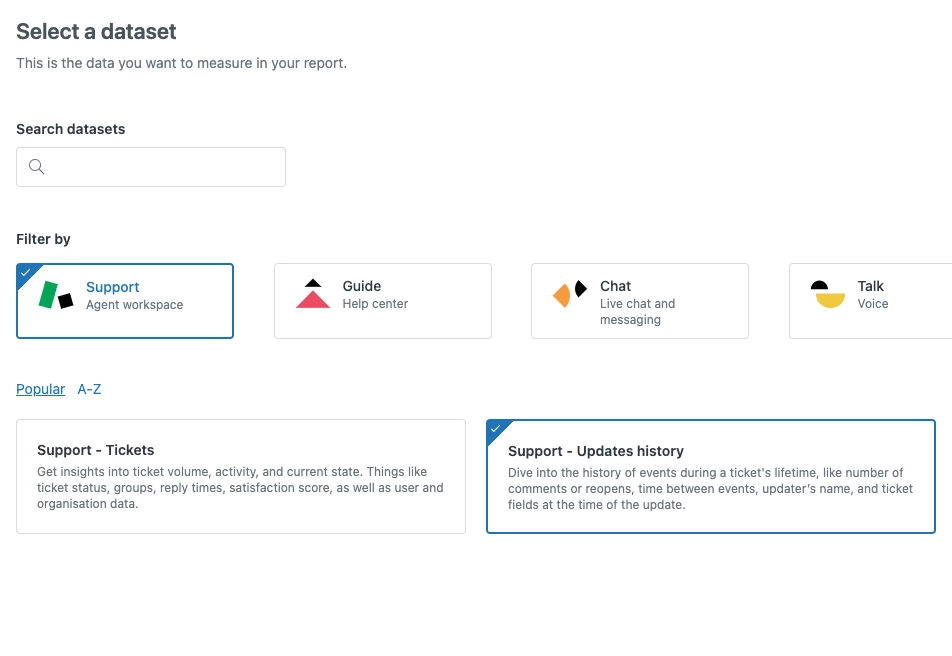Image resolution: width=952 pixels, height=656 pixels.
Task: Sort datasets A-Z
Action: (89, 389)
